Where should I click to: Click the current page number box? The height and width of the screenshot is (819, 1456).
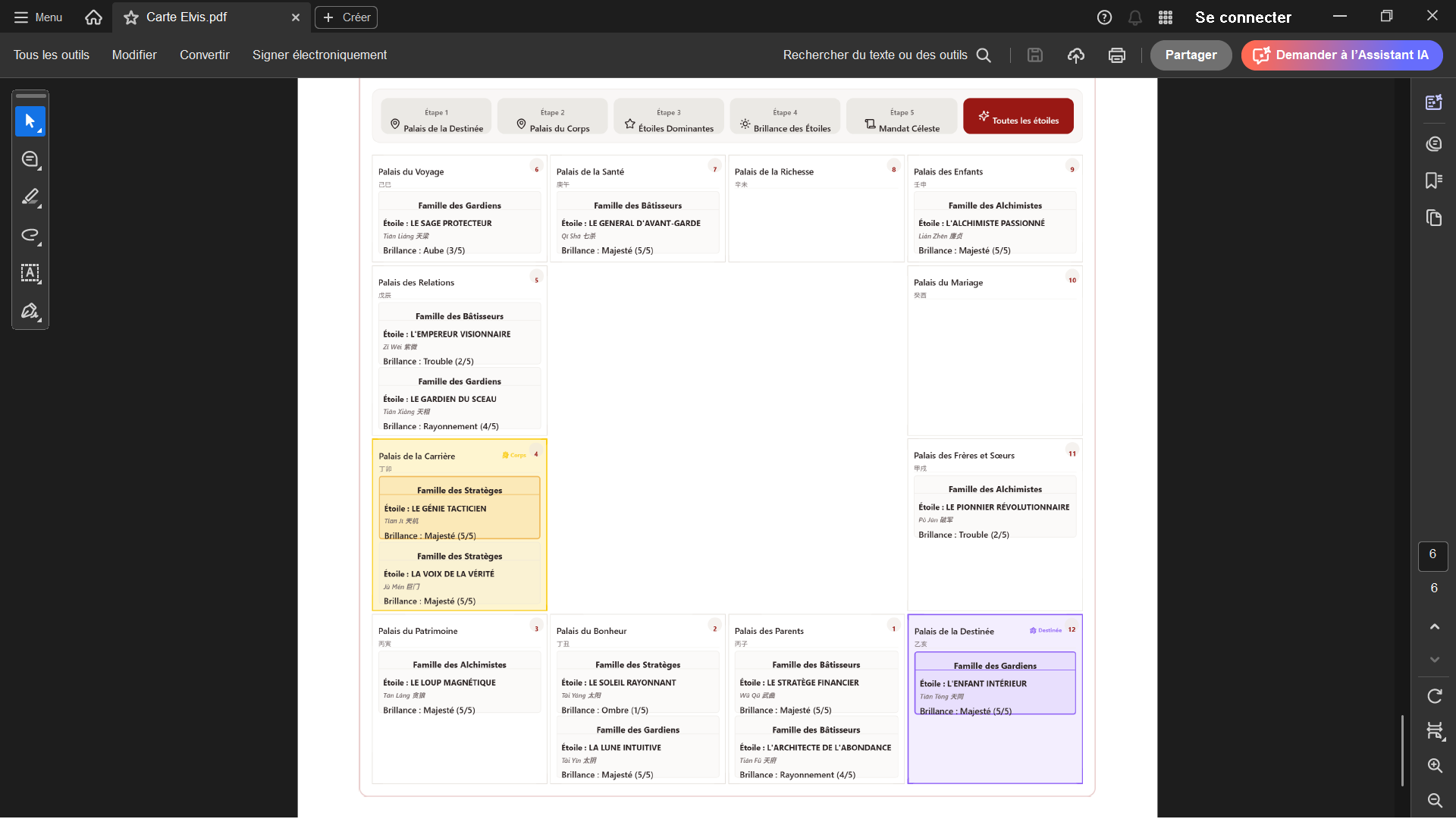[x=1432, y=555]
